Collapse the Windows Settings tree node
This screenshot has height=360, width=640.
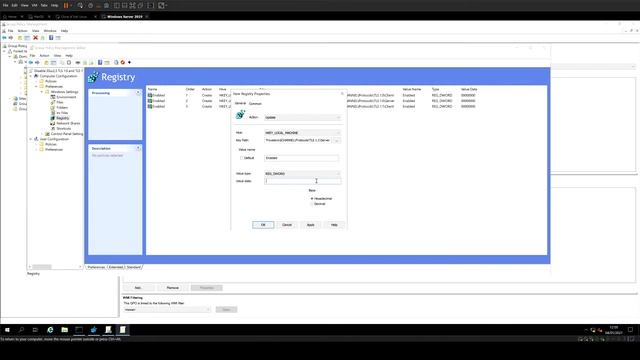tap(42, 92)
